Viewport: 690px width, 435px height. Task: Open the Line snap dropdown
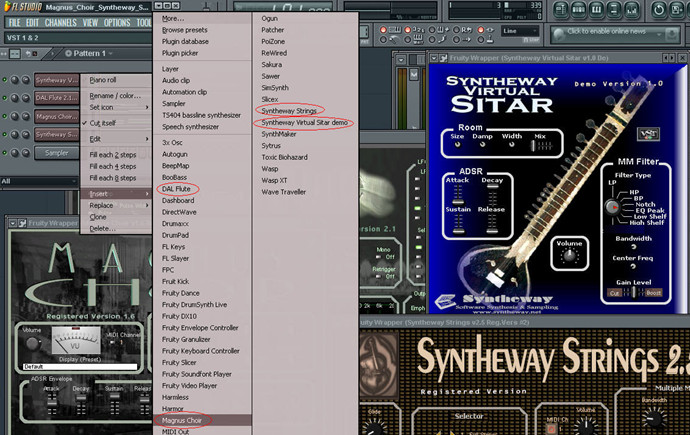(x=521, y=31)
